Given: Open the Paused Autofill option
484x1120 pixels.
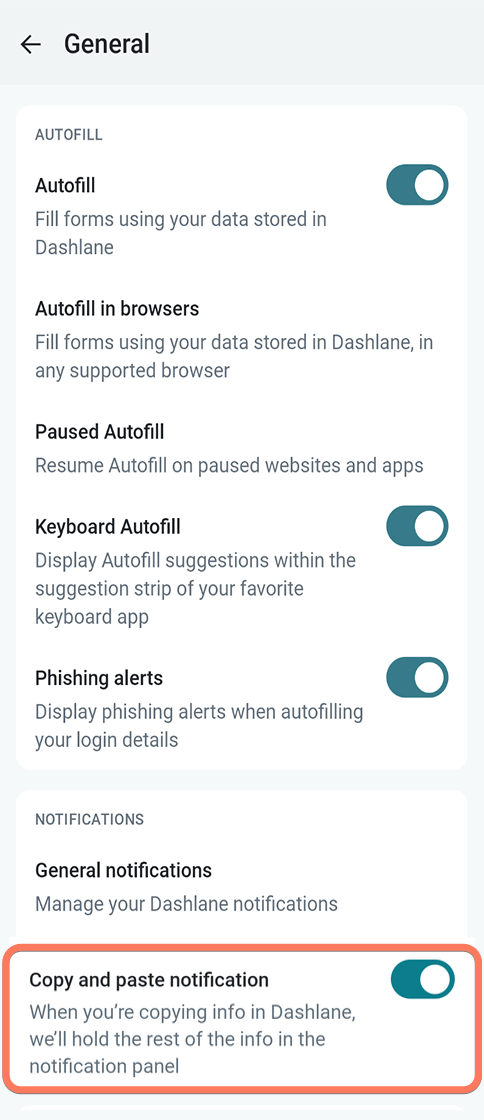Looking at the screenshot, I should coord(241,449).
